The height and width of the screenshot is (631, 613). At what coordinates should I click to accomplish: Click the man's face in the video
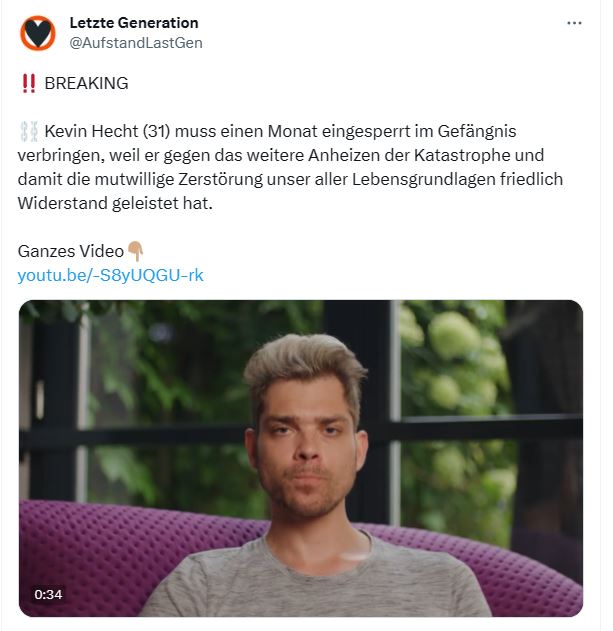point(306,447)
